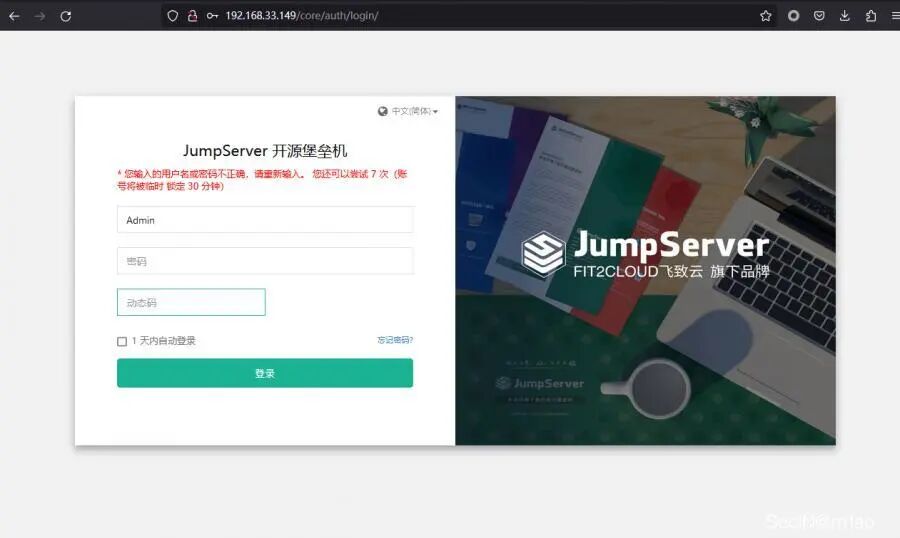Focus the 密码 password field
The image size is (900, 538).
[x=265, y=261]
